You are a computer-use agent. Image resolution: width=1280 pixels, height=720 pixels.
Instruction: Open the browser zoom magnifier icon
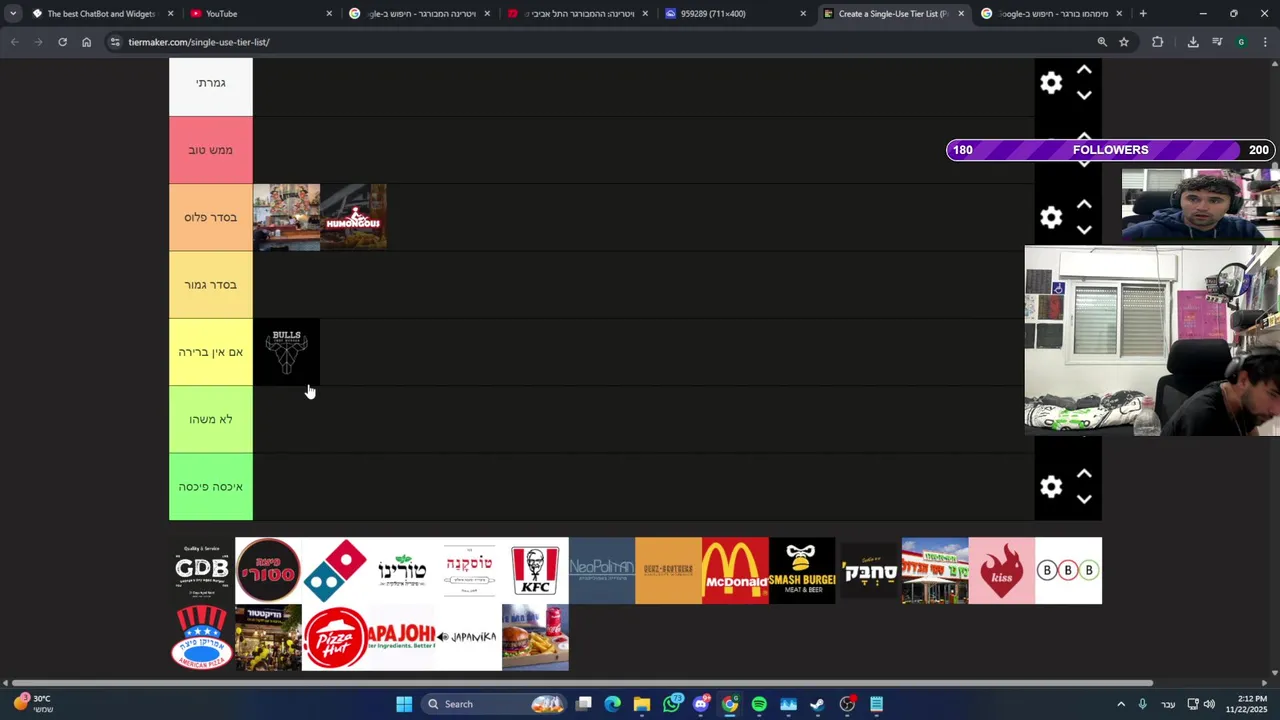point(1102,42)
